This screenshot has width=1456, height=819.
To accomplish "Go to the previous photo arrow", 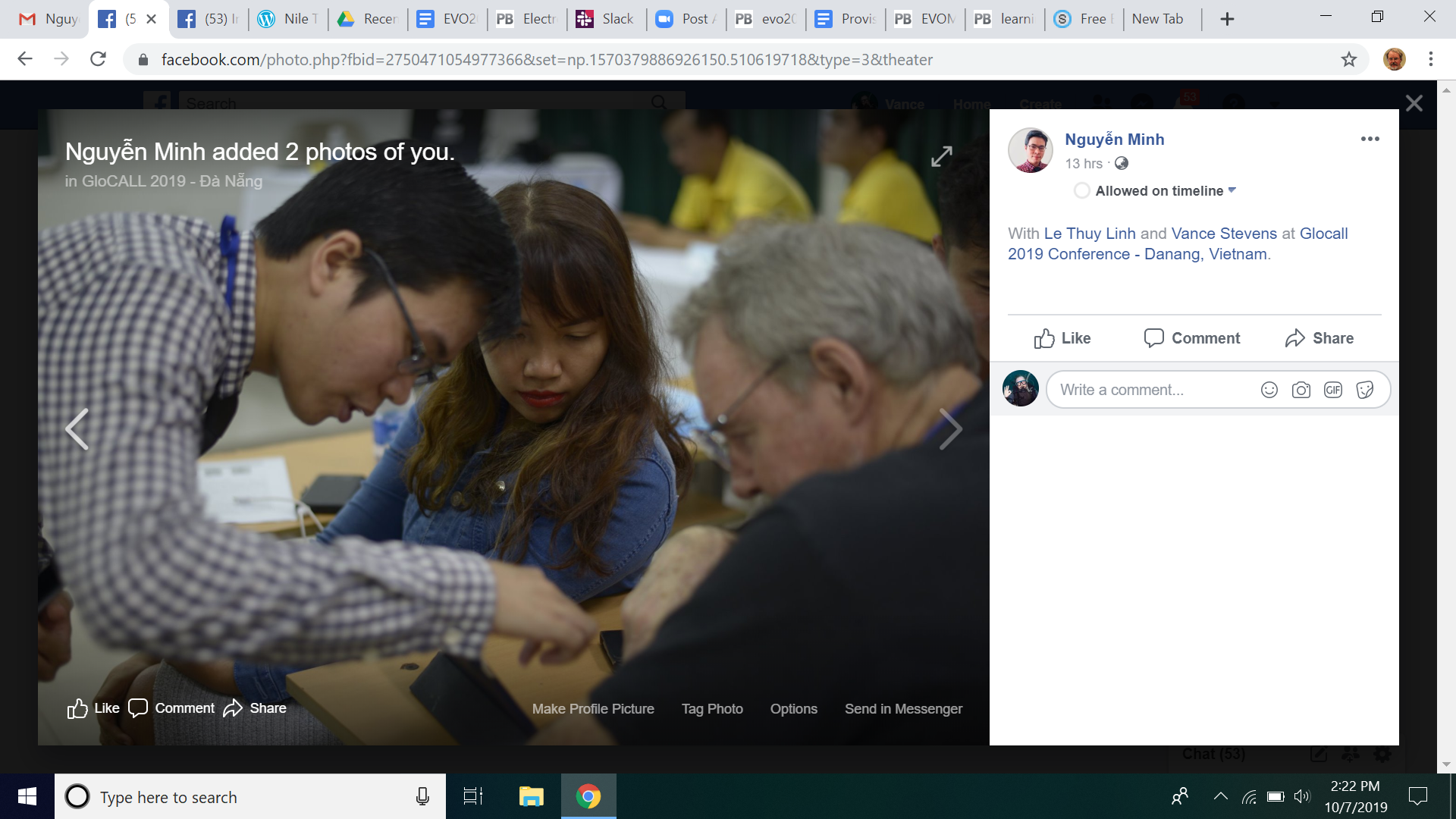I will (x=77, y=429).
